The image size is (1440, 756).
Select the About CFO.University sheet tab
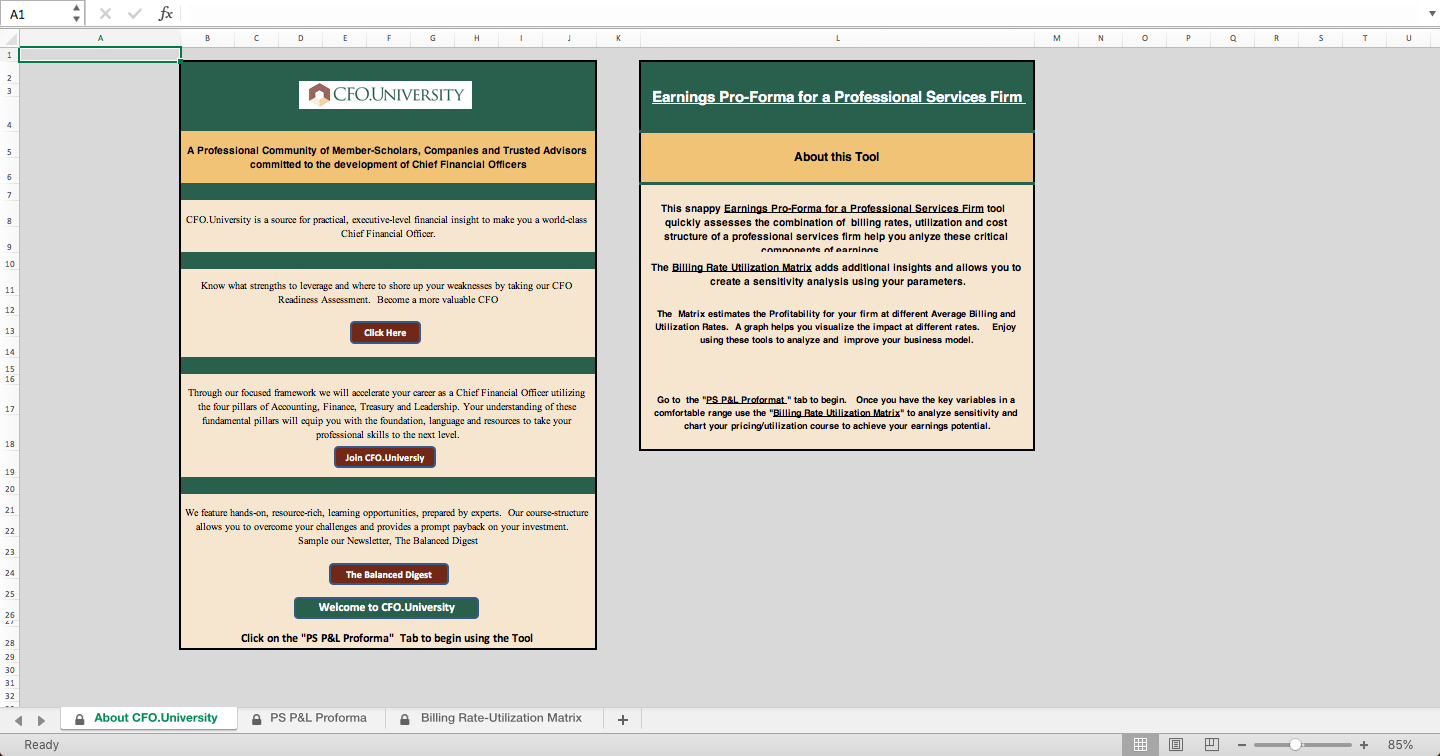tap(148, 718)
